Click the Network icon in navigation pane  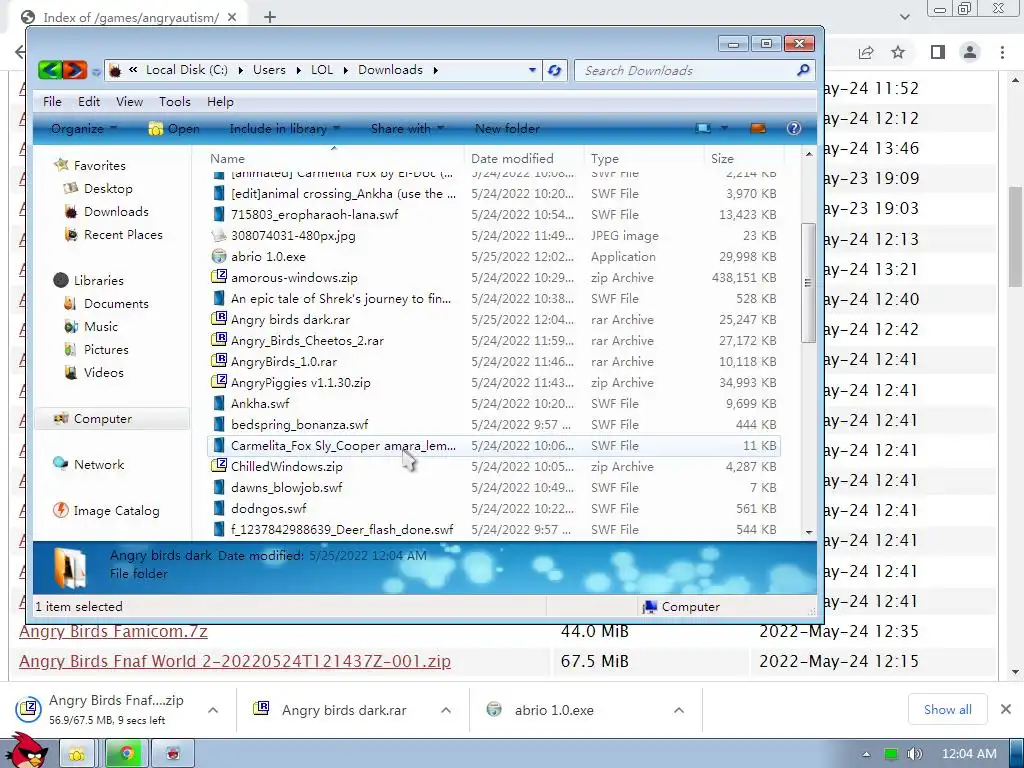point(61,464)
